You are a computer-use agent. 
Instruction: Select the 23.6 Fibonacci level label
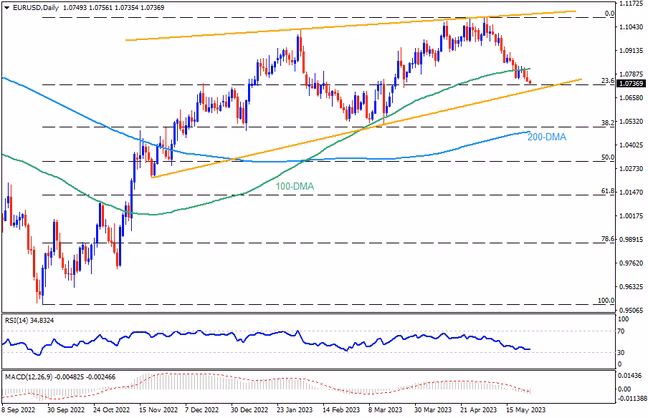click(608, 81)
